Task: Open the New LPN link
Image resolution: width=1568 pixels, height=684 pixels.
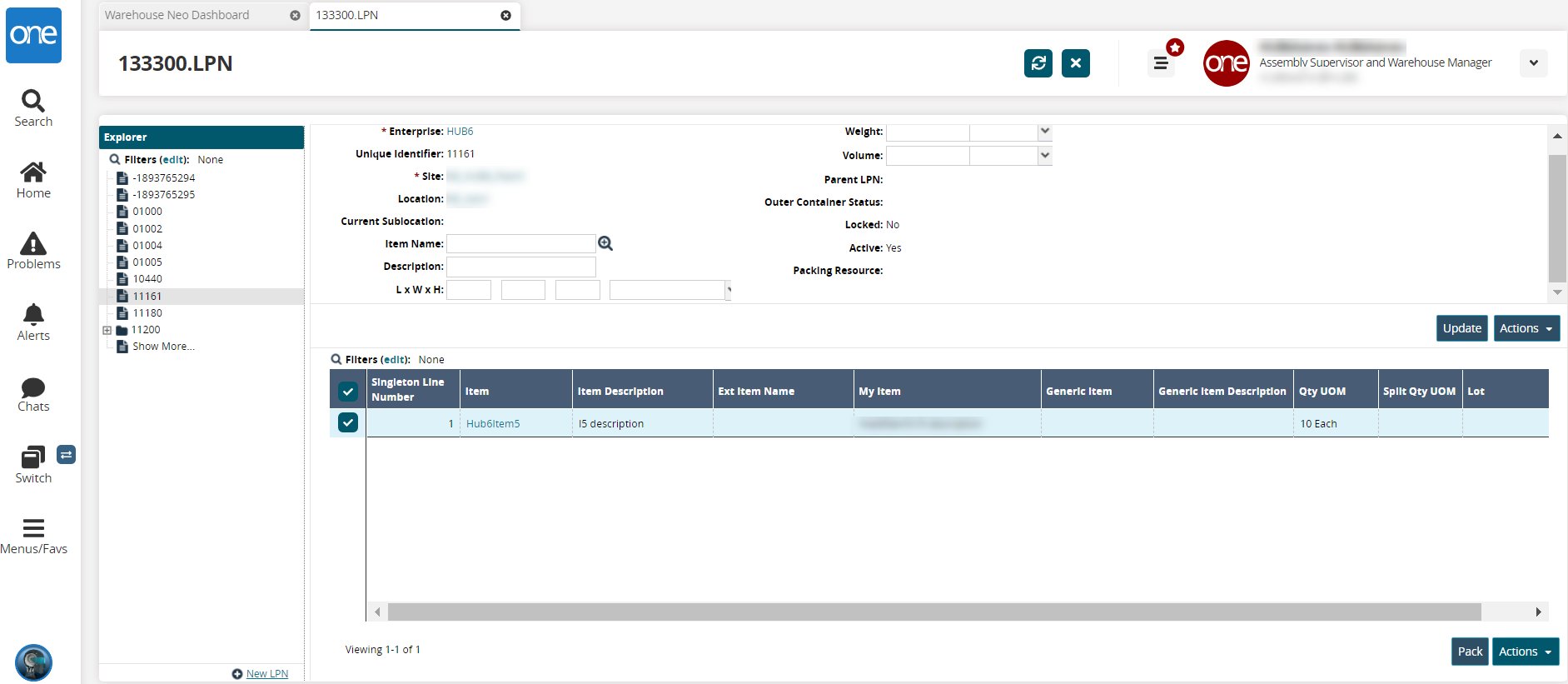Action: point(267,674)
